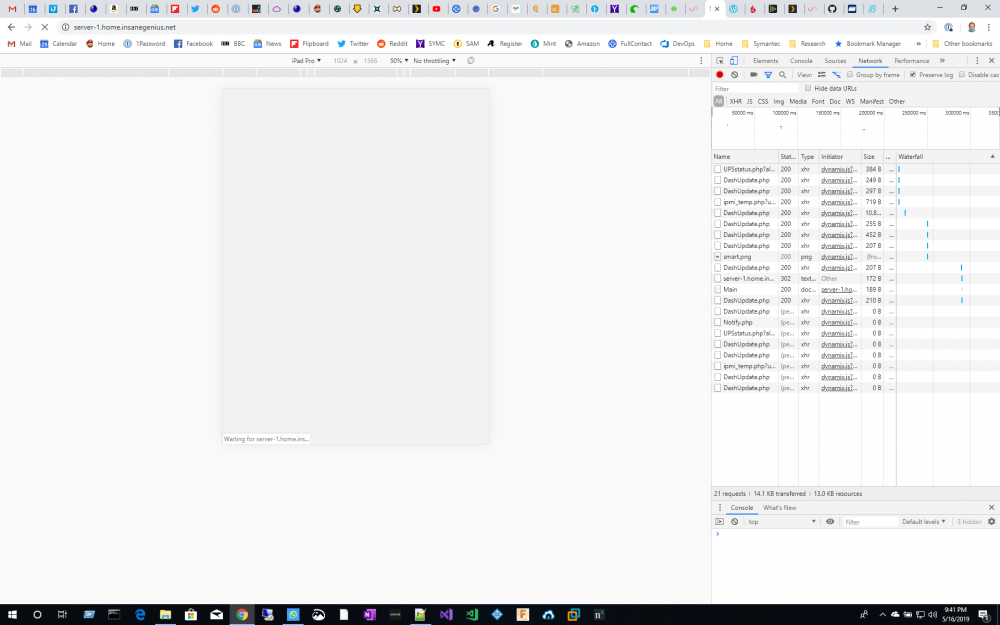Click the address bar URL
Viewport: 1000px width, 625px height.
(x=124, y=27)
